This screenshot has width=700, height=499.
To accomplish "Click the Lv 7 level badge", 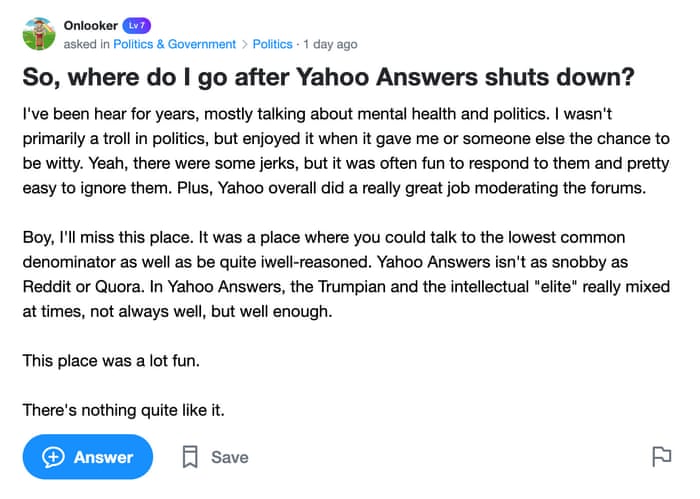I will point(137,25).
